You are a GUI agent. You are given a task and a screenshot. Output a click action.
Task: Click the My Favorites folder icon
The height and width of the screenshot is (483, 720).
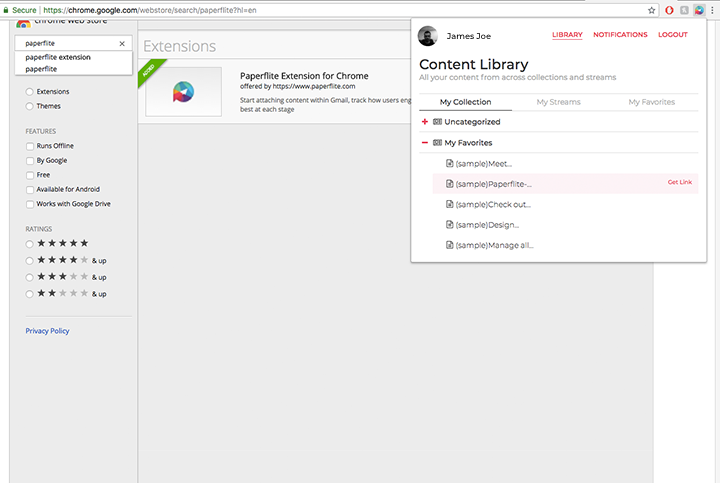coord(438,143)
